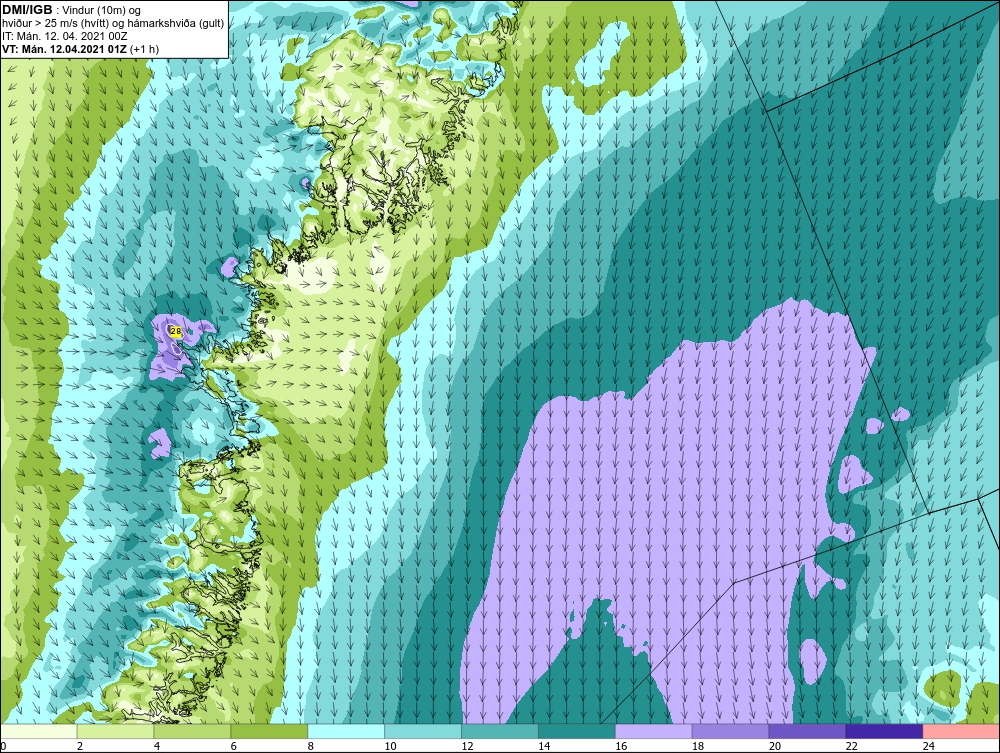Click the 14-16 m/s dark teal swatch

coord(577,731)
